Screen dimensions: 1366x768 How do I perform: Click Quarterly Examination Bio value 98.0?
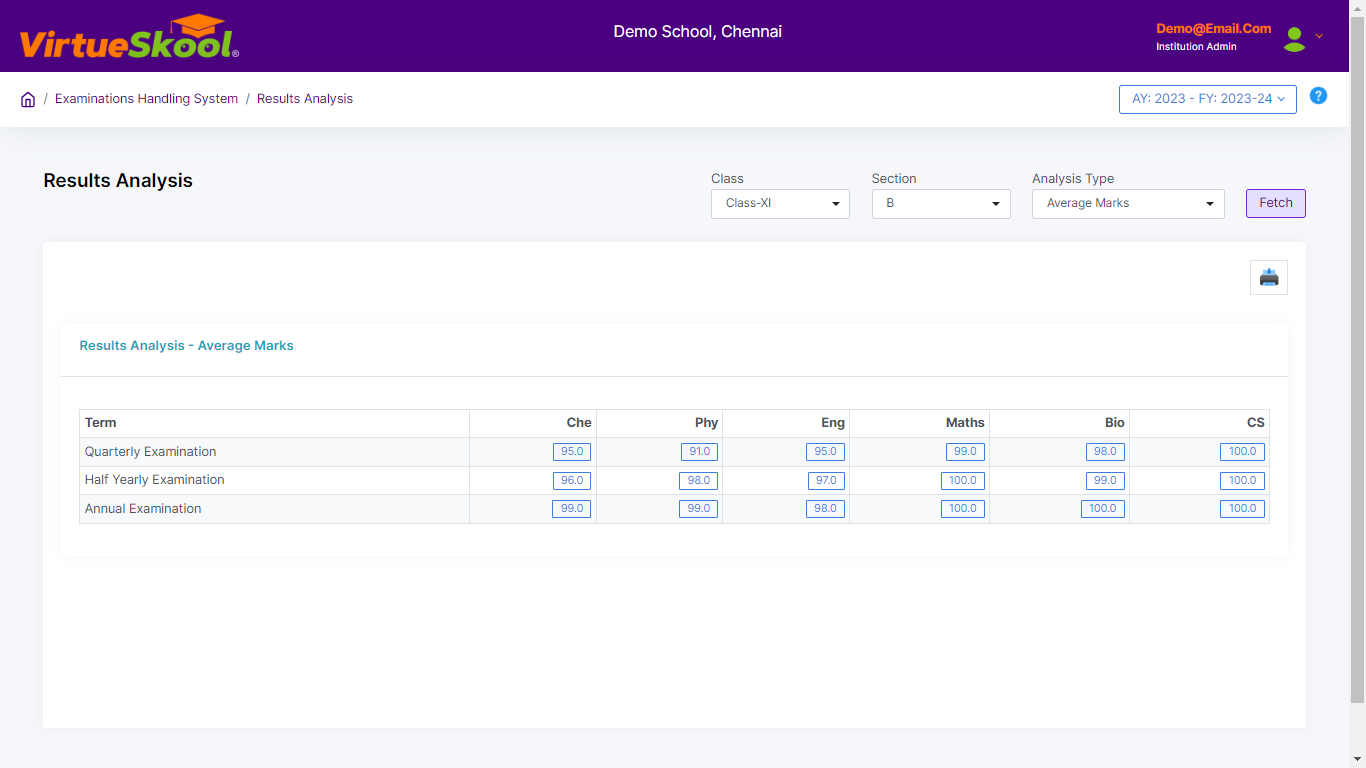point(1106,452)
